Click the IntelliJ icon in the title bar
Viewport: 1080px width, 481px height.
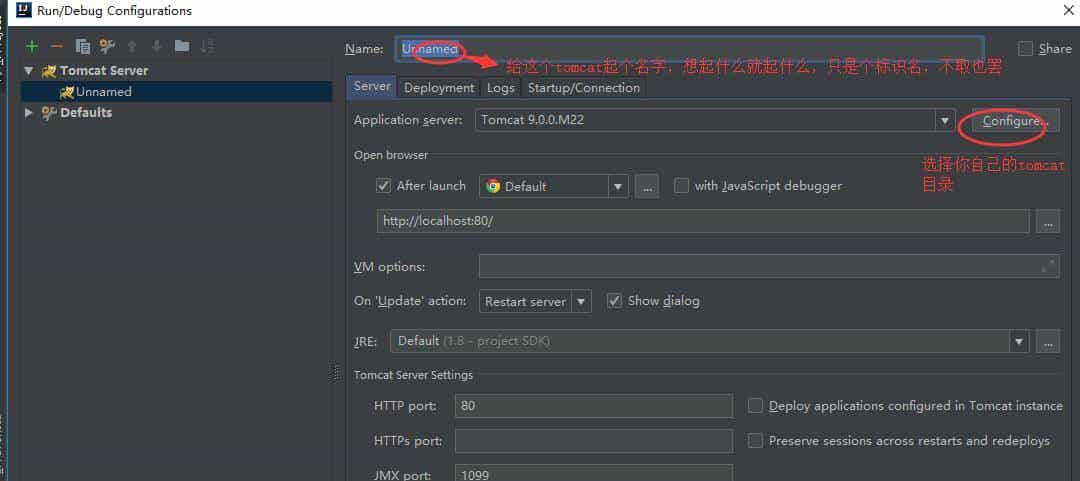(x=24, y=10)
